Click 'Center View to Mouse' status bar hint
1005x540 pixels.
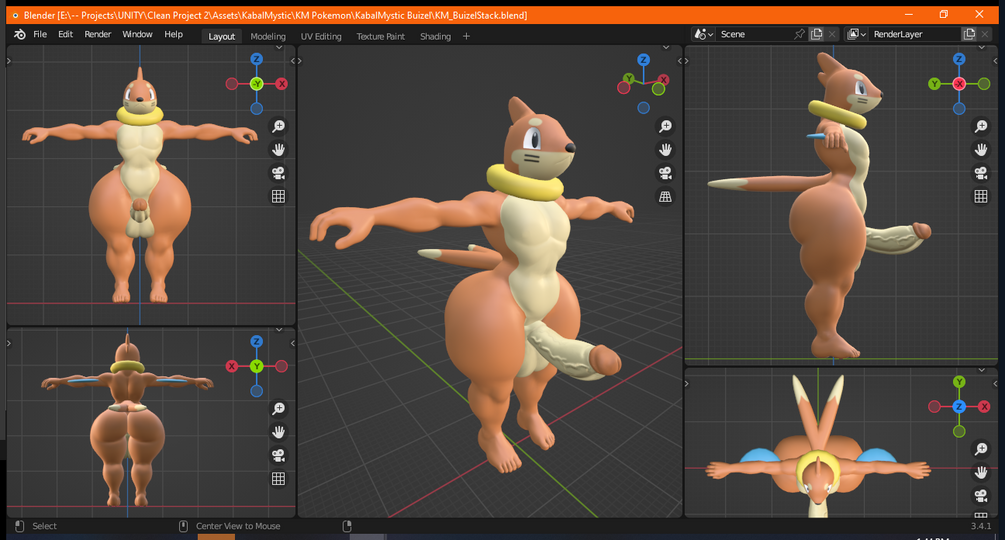point(238,526)
